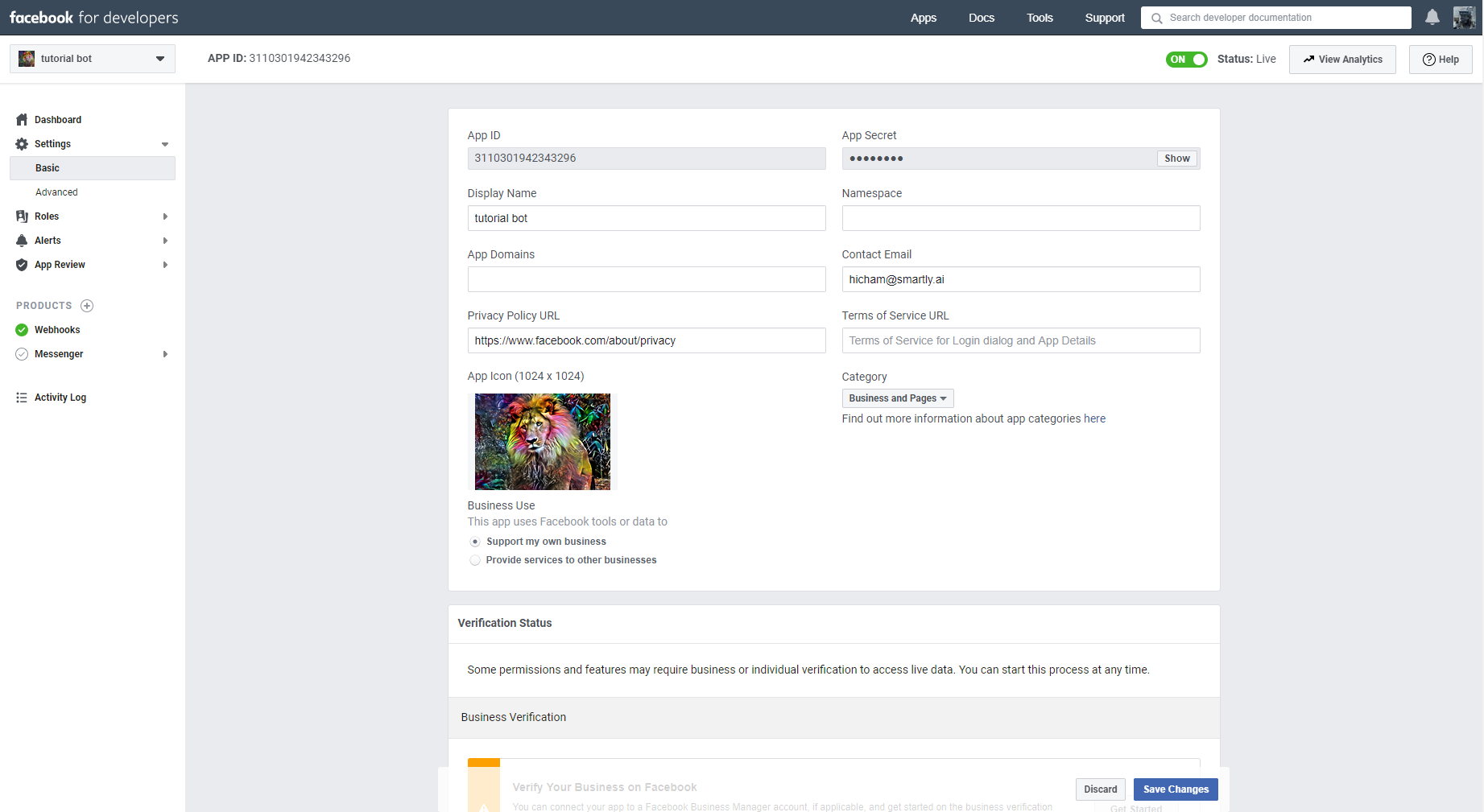This screenshot has height=812, width=1484.
Task: Click the lion app icon image
Action: [x=543, y=442]
